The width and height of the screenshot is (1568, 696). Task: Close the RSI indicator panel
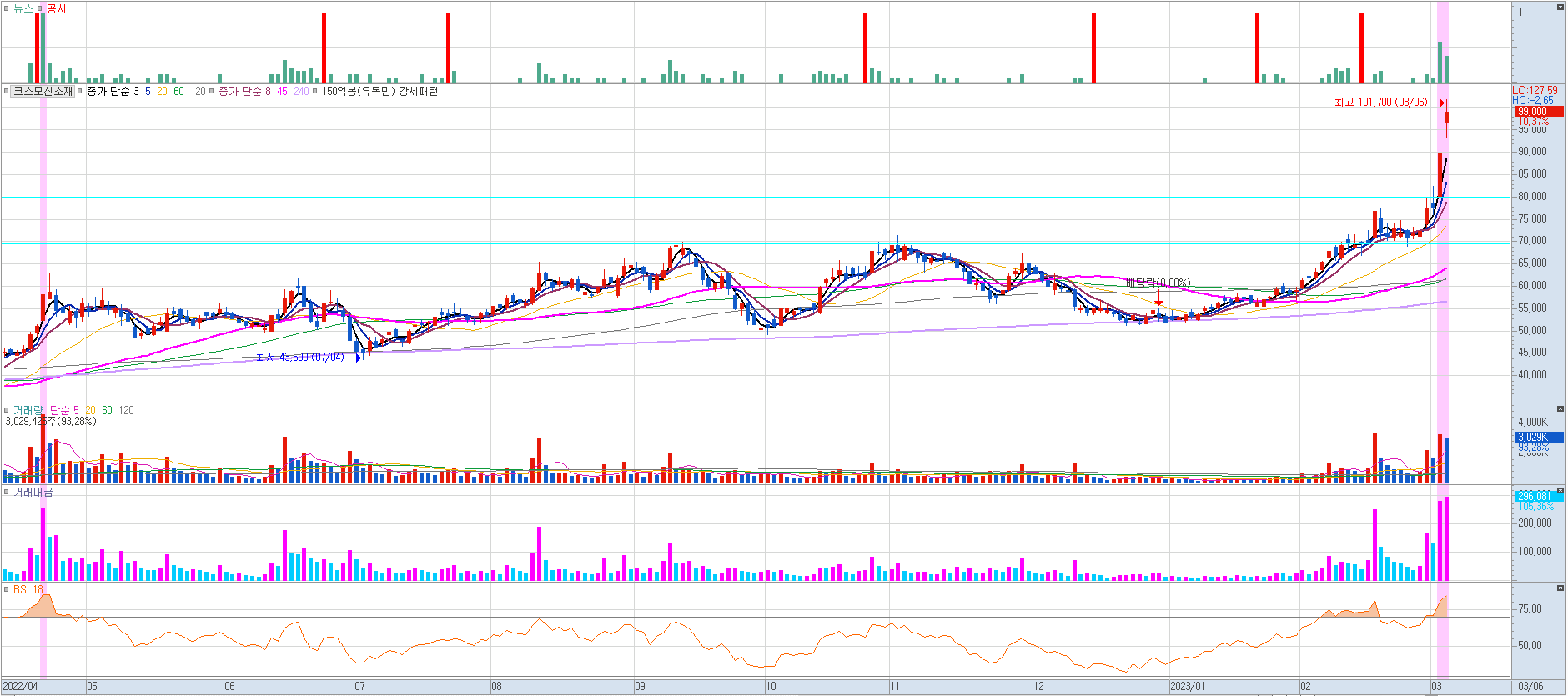point(1560,588)
